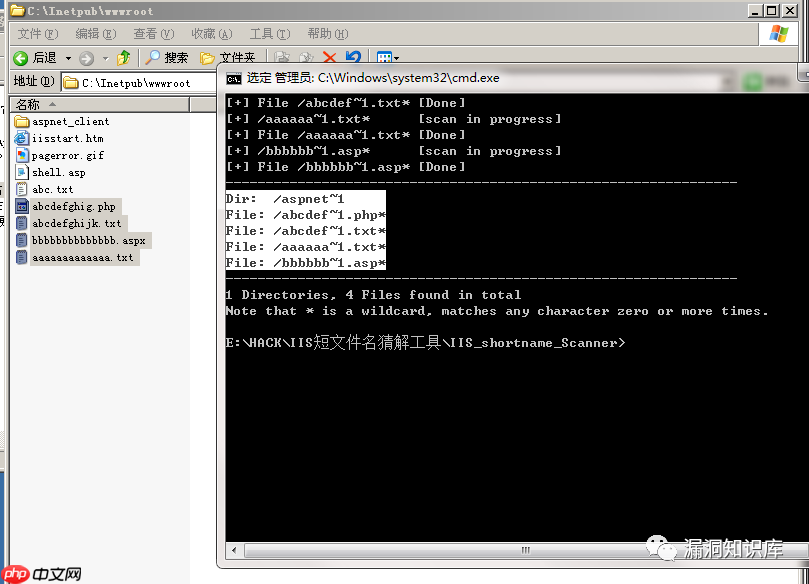809x584 pixels.
Task: Click '1 Directories, 4 Files found in total'
Action: pos(374,295)
